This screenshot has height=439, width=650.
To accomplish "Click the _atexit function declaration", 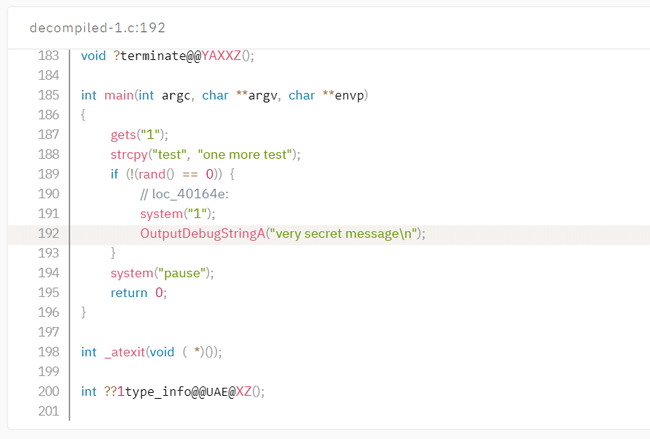I will coord(125,351).
